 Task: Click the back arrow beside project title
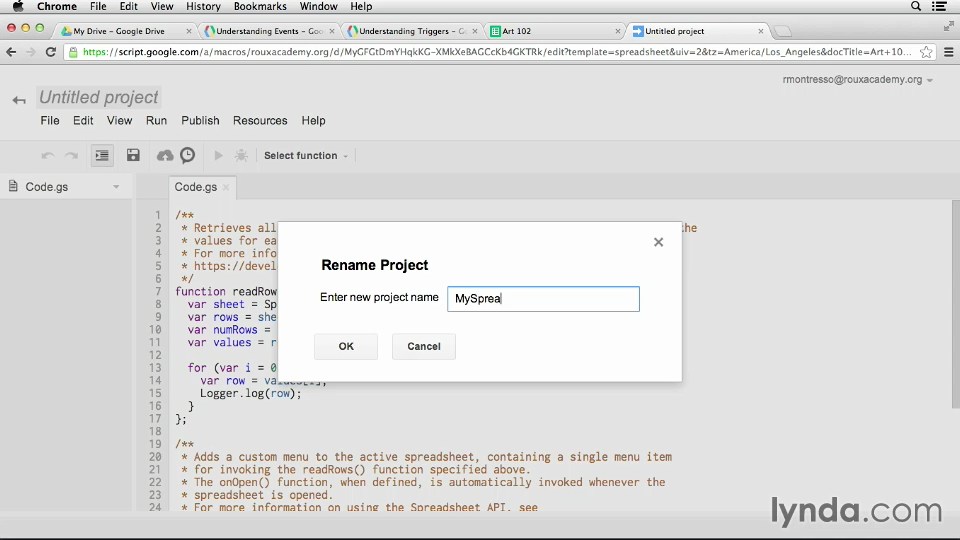pos(19,100)
